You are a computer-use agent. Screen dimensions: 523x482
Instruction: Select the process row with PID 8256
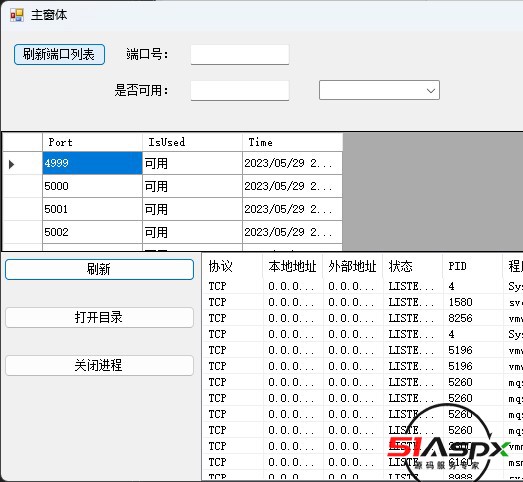(363, 318)
